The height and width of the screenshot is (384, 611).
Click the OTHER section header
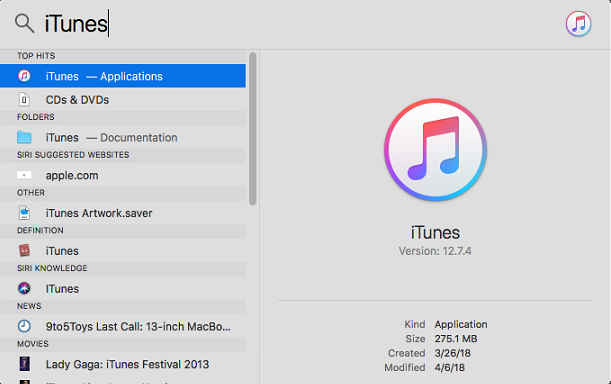click(x=31, y=193)
